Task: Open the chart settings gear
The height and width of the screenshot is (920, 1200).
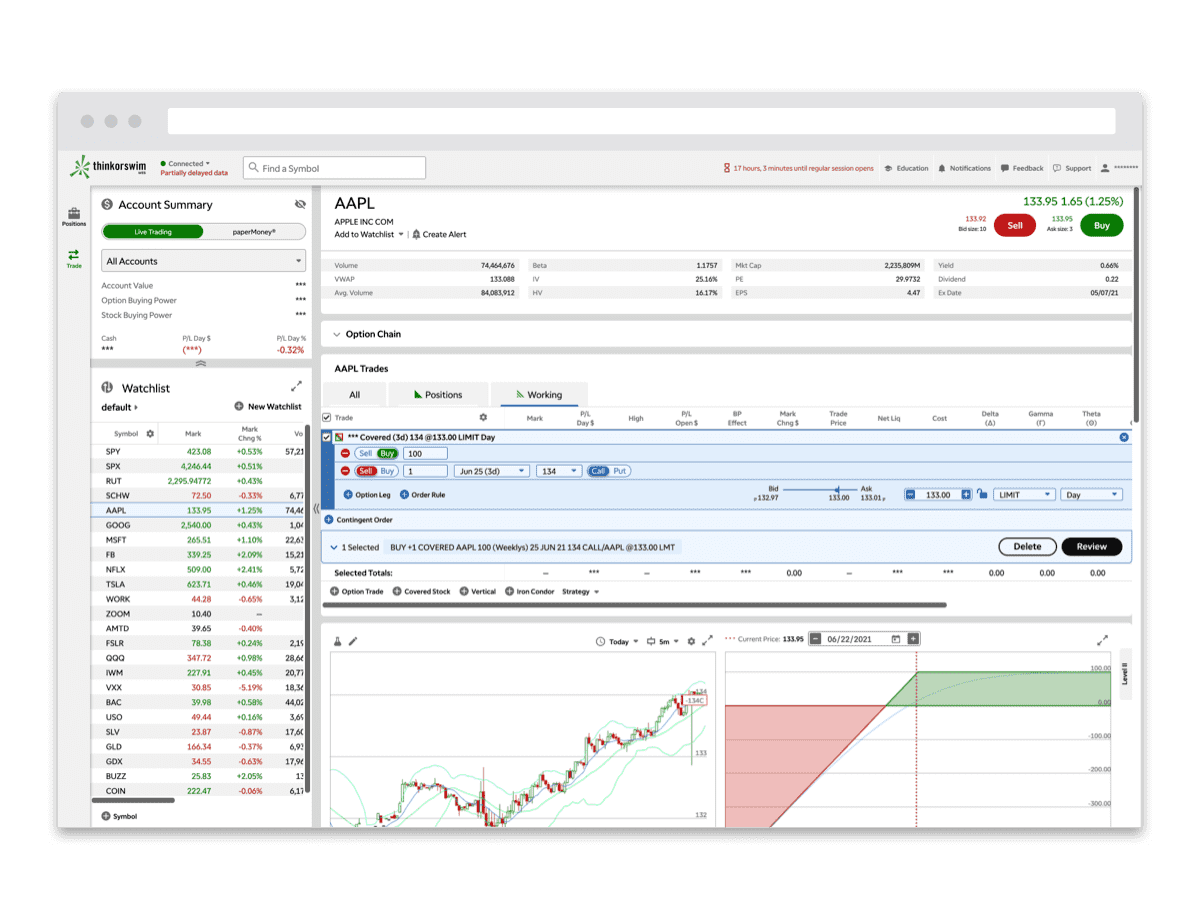Action: (x=691, y=641)
